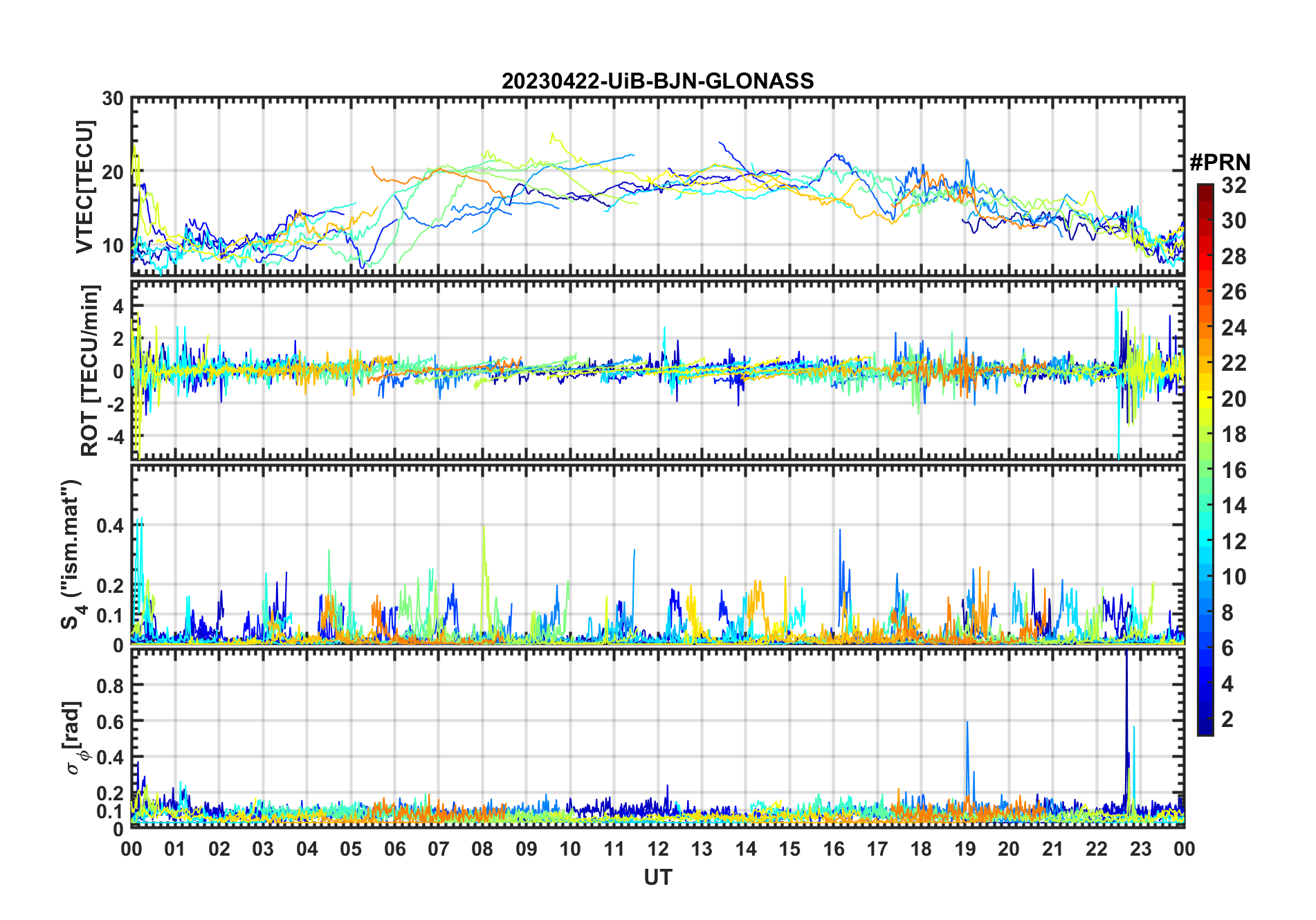
Task: Click the dark red top of the colorbar
Action: [1205, 188]
